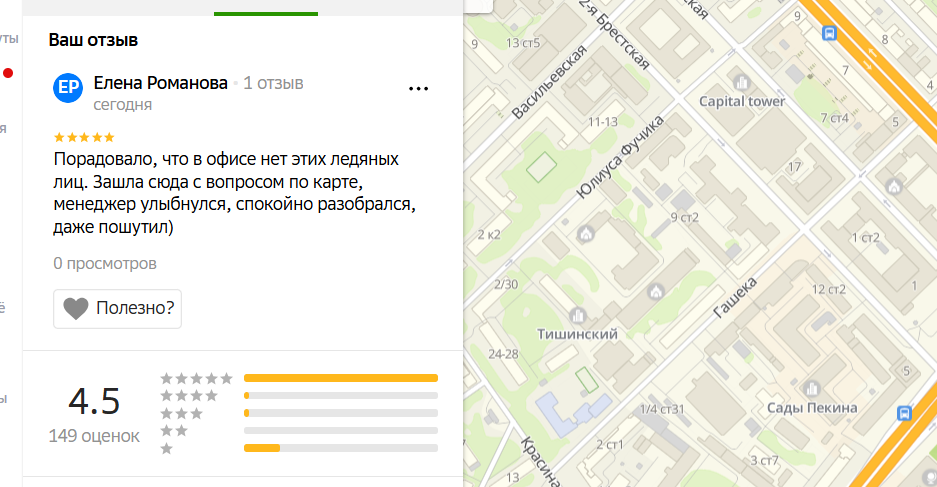Click the "149 оценок" count
The height and width of the screenshot is (487, 937).
[x=94, y=436]
